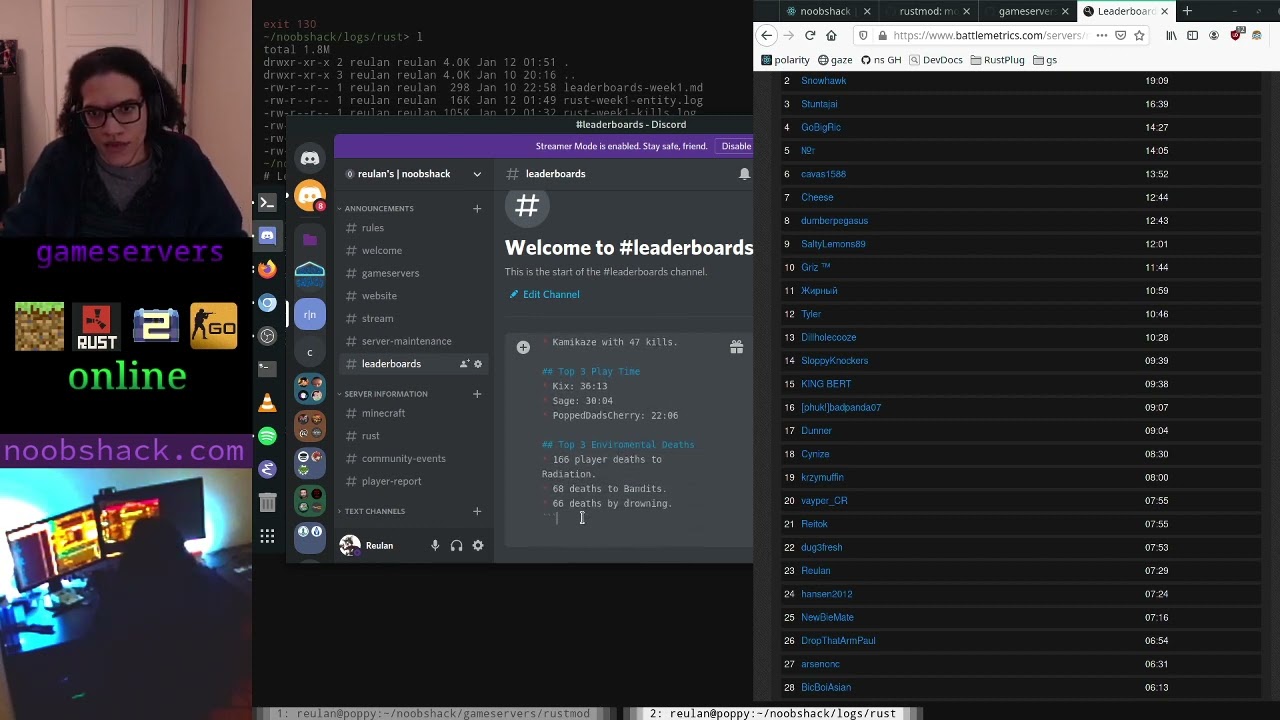Switch to the gameservers browser tab
This screenshot has height=720, width=1280.
(1027, 11)
